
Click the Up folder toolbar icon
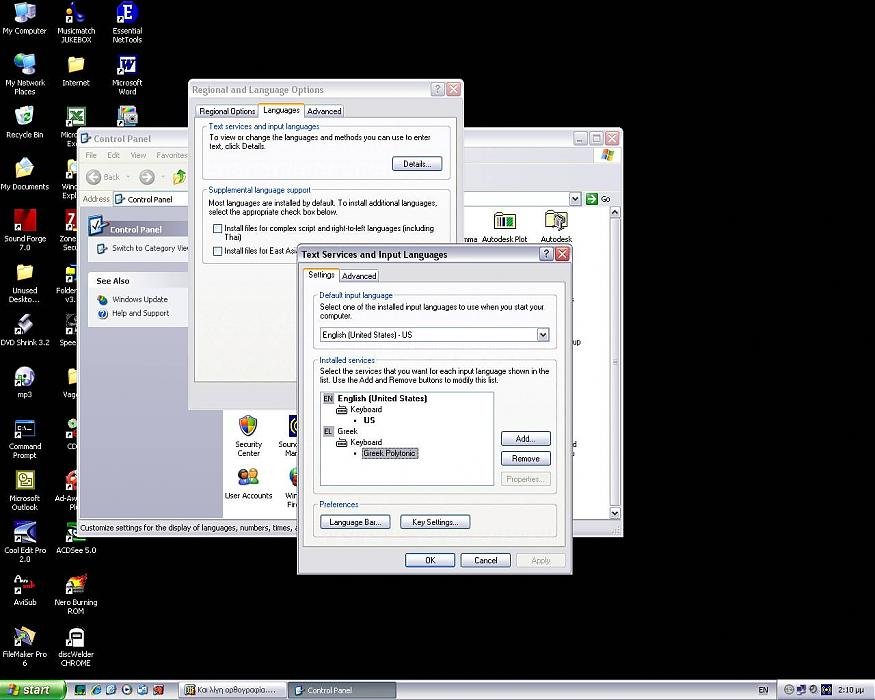(x=179, y=177)
